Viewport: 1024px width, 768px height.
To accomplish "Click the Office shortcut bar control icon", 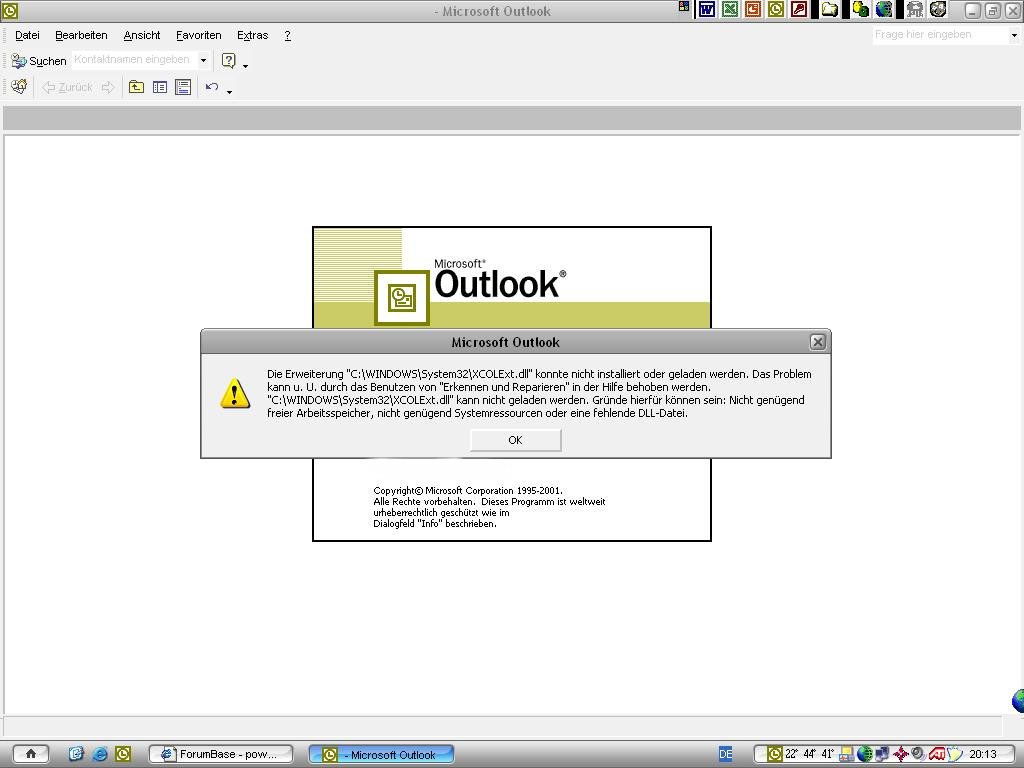I will [684, 7].
